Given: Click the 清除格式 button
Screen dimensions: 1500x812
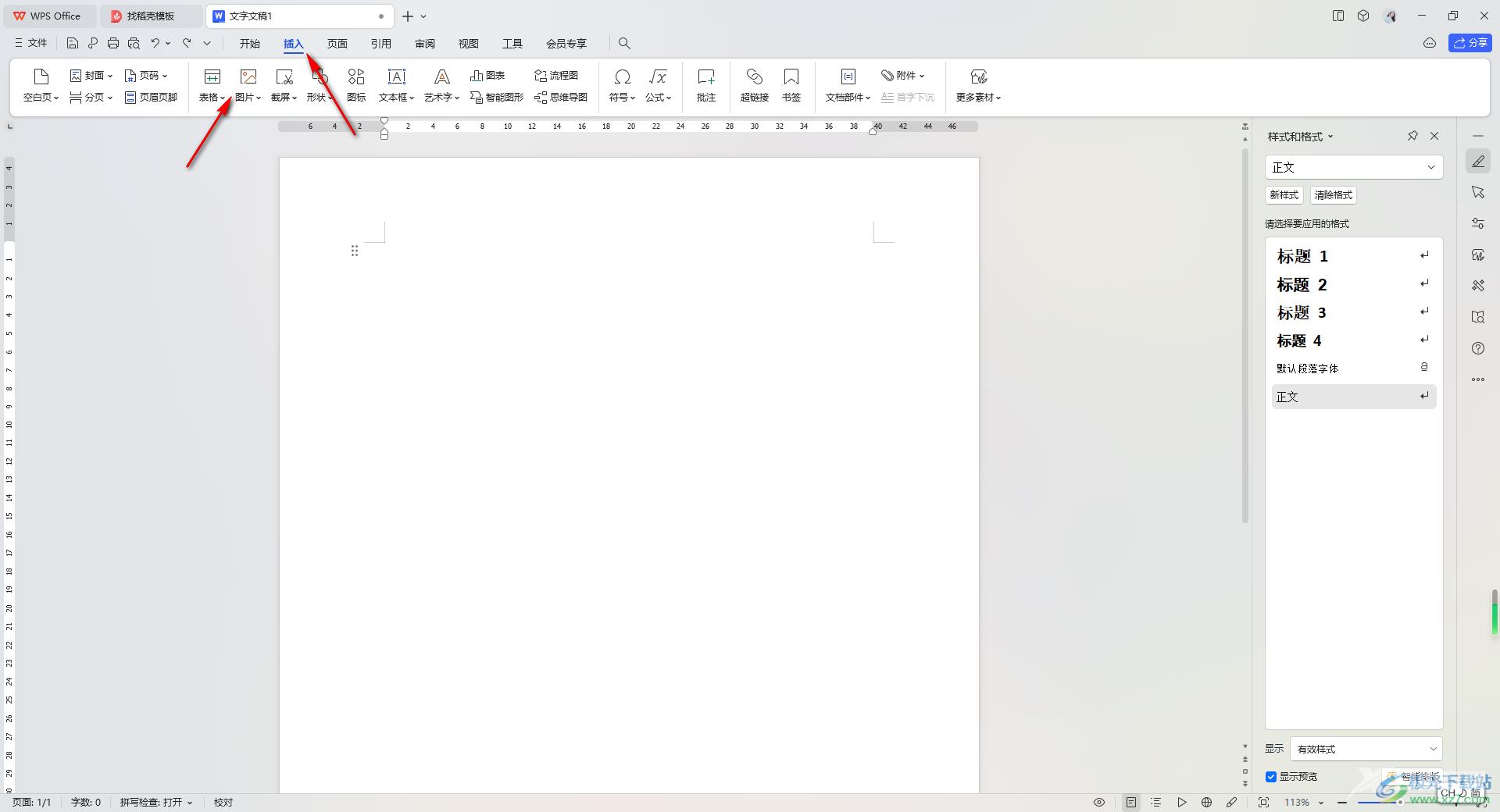Looking at the screenshot, I should 1334,195.
